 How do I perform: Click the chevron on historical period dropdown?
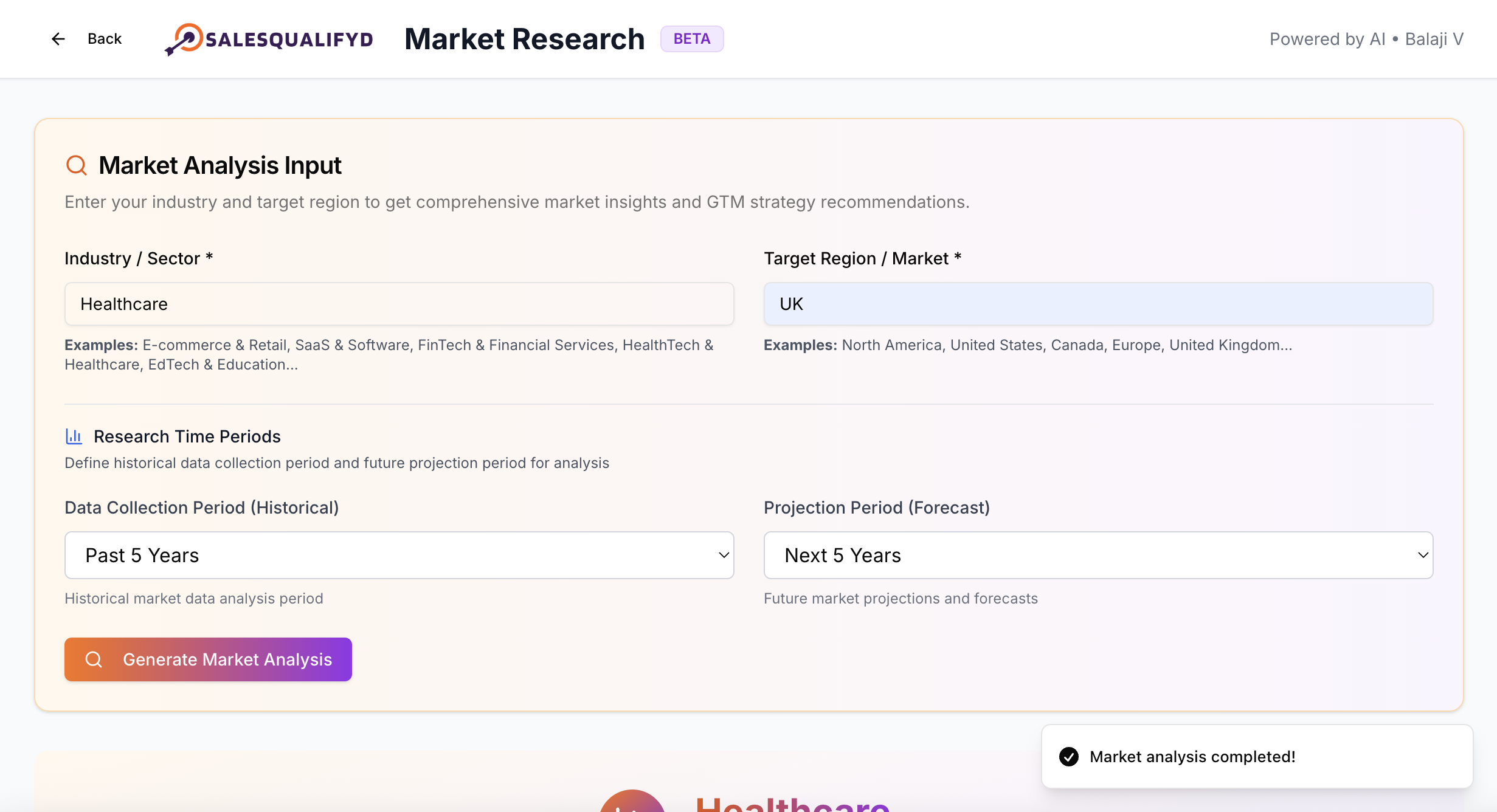(724, 556)
